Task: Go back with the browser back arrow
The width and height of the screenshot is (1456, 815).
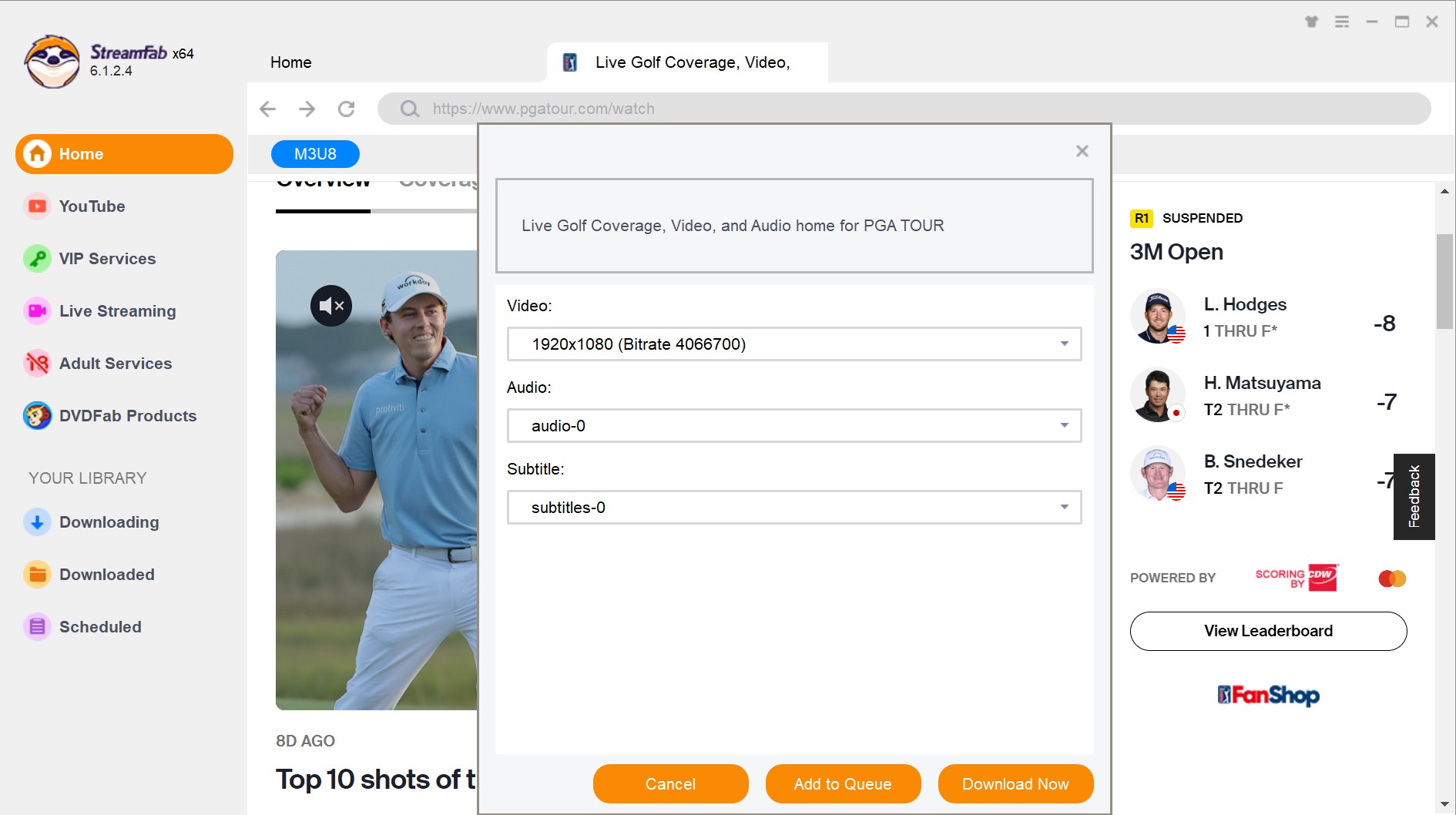Action: point(268,109)
